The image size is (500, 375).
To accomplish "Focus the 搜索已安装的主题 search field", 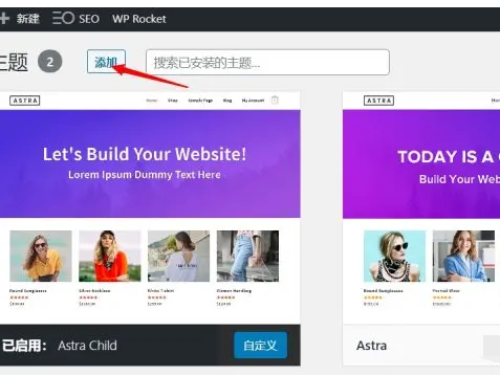I will click(268, 62).
